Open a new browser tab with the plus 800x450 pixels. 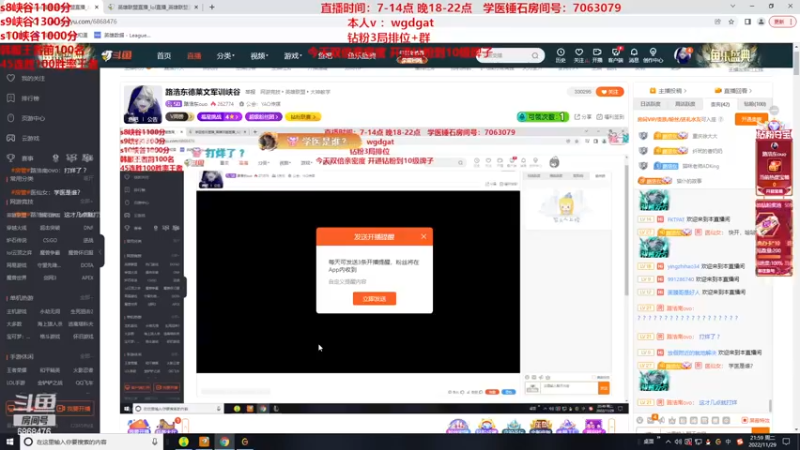pyautogui.click(x=212, y=7)
